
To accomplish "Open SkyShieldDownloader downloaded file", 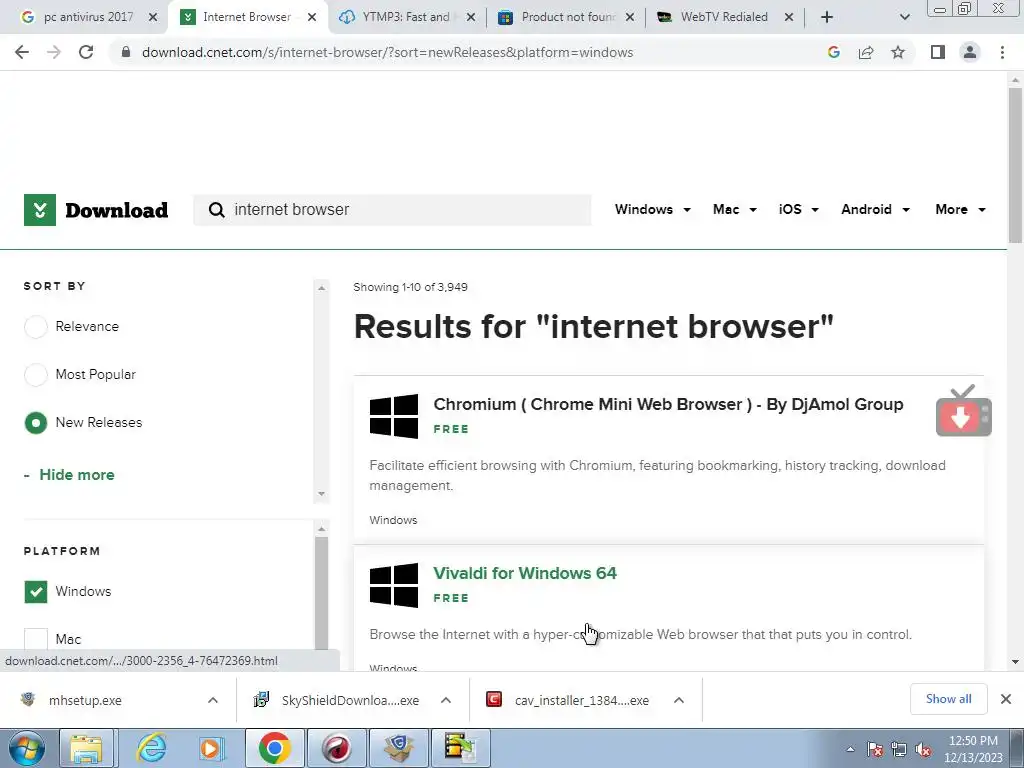I will pos(350,701).
